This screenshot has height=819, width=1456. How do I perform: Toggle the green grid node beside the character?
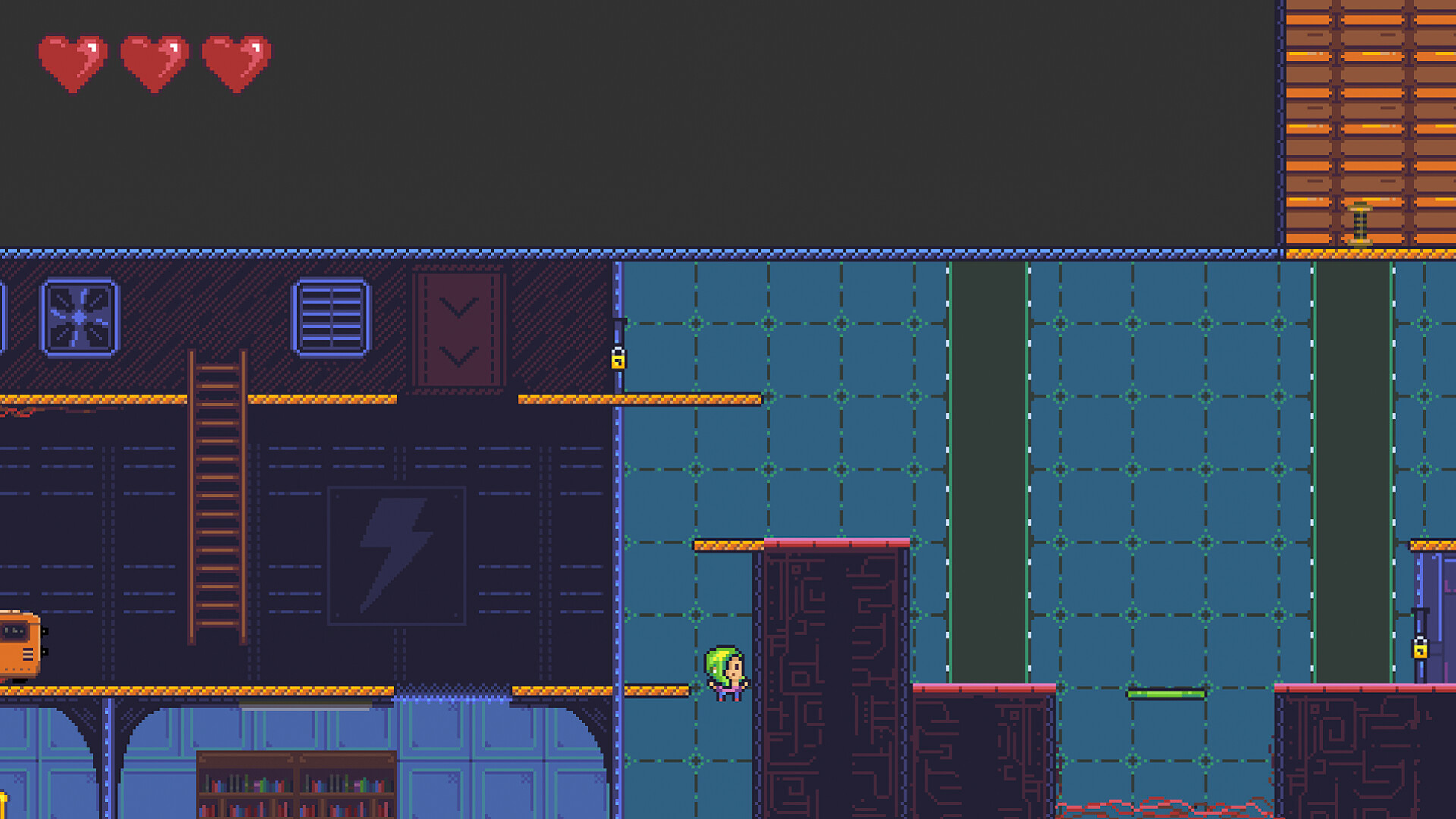(696, 689)
